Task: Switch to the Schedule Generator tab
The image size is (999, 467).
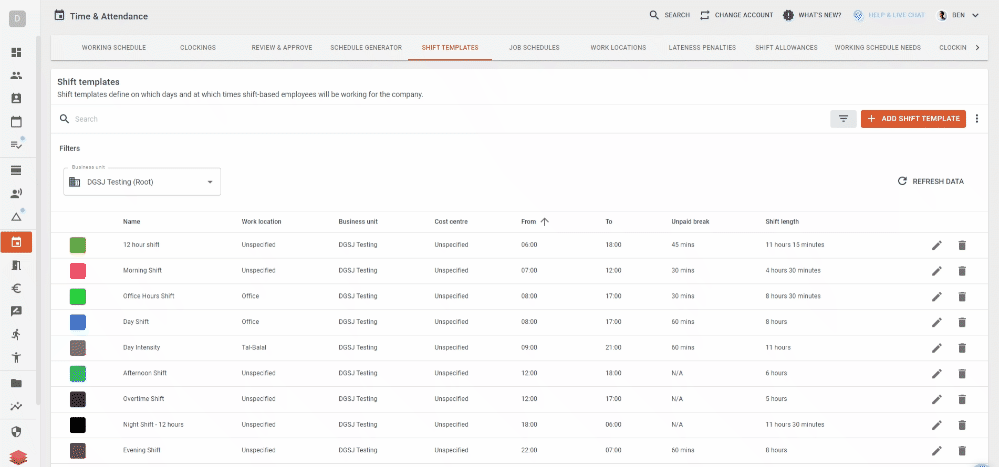Action: pyautogui.click(x=366, y=48)
